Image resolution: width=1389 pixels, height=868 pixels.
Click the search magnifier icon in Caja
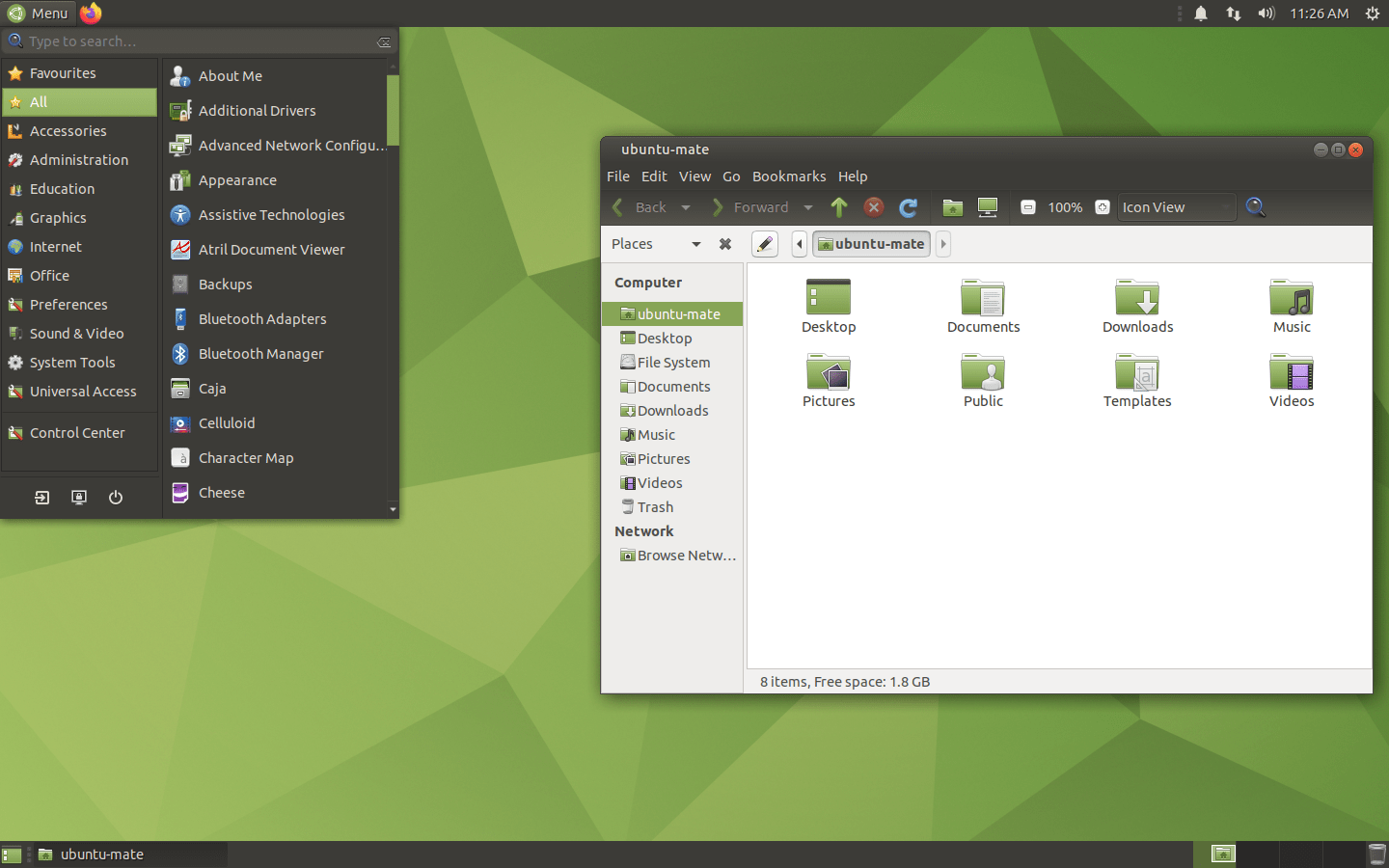pyautogui.click(x=1255, y=206)
